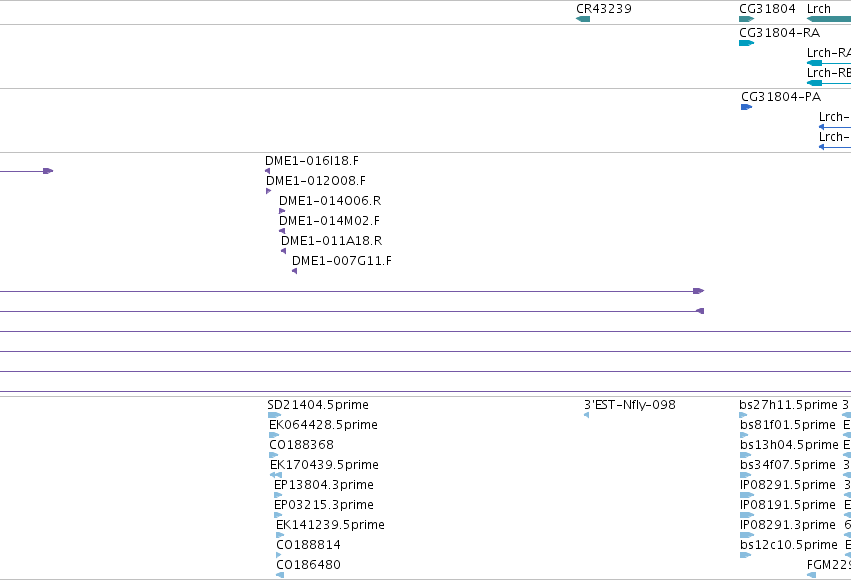Click the SD21404.5prime EST label
Viewport: 851px width, 580px height.
click(317, 405)
